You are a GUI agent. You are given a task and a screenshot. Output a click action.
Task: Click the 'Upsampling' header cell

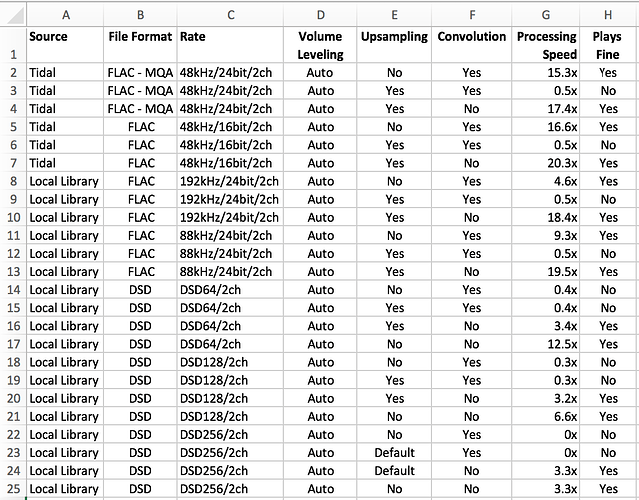[394, 45]
